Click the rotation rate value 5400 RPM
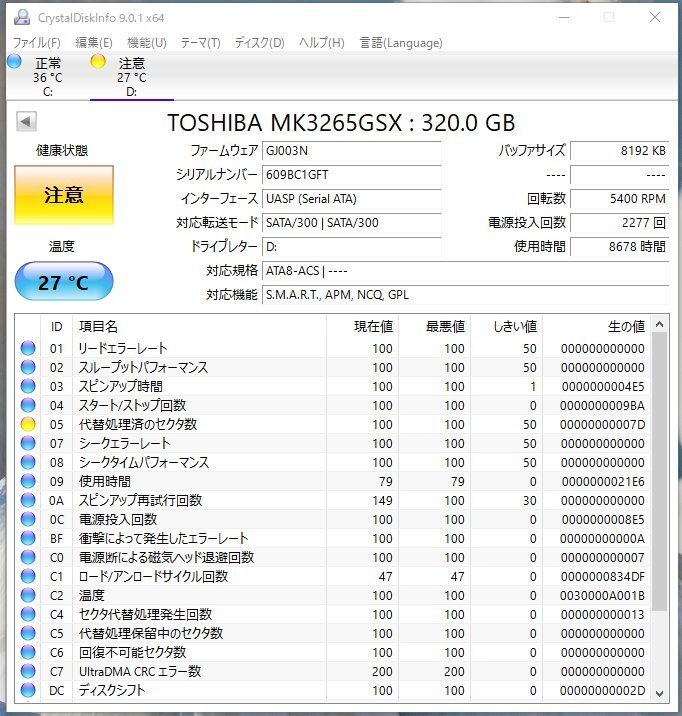The height and width of the screenshot is (716, 682). coord(620,199)
